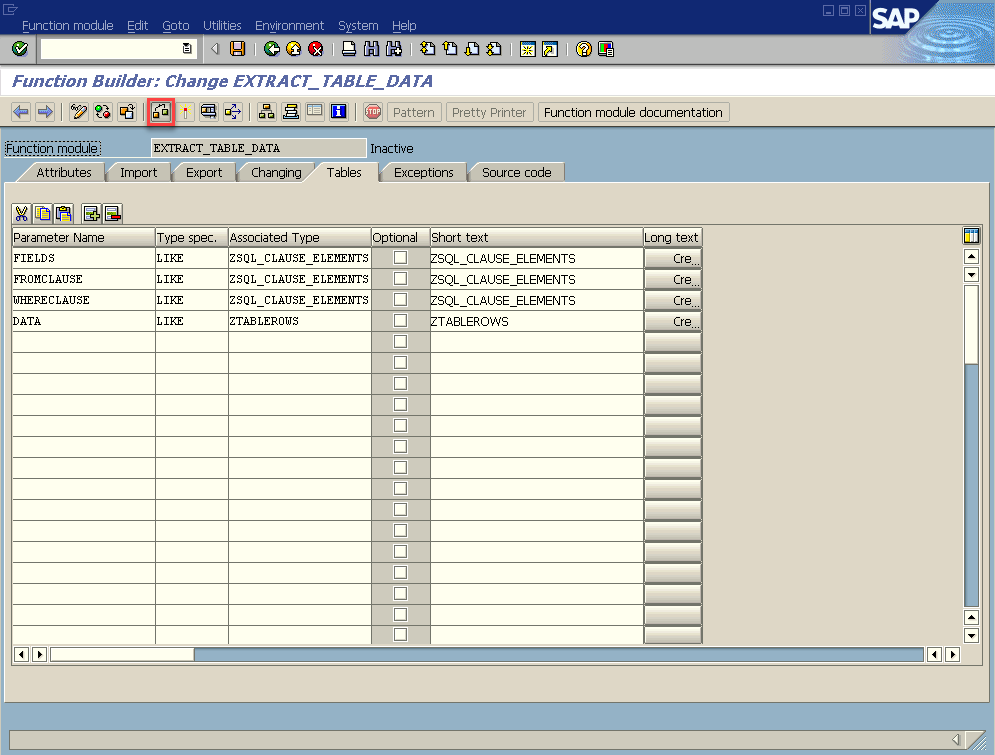Open the Utilities menu
The width and height of the screenshot is (995, 755).
point(222,26)
